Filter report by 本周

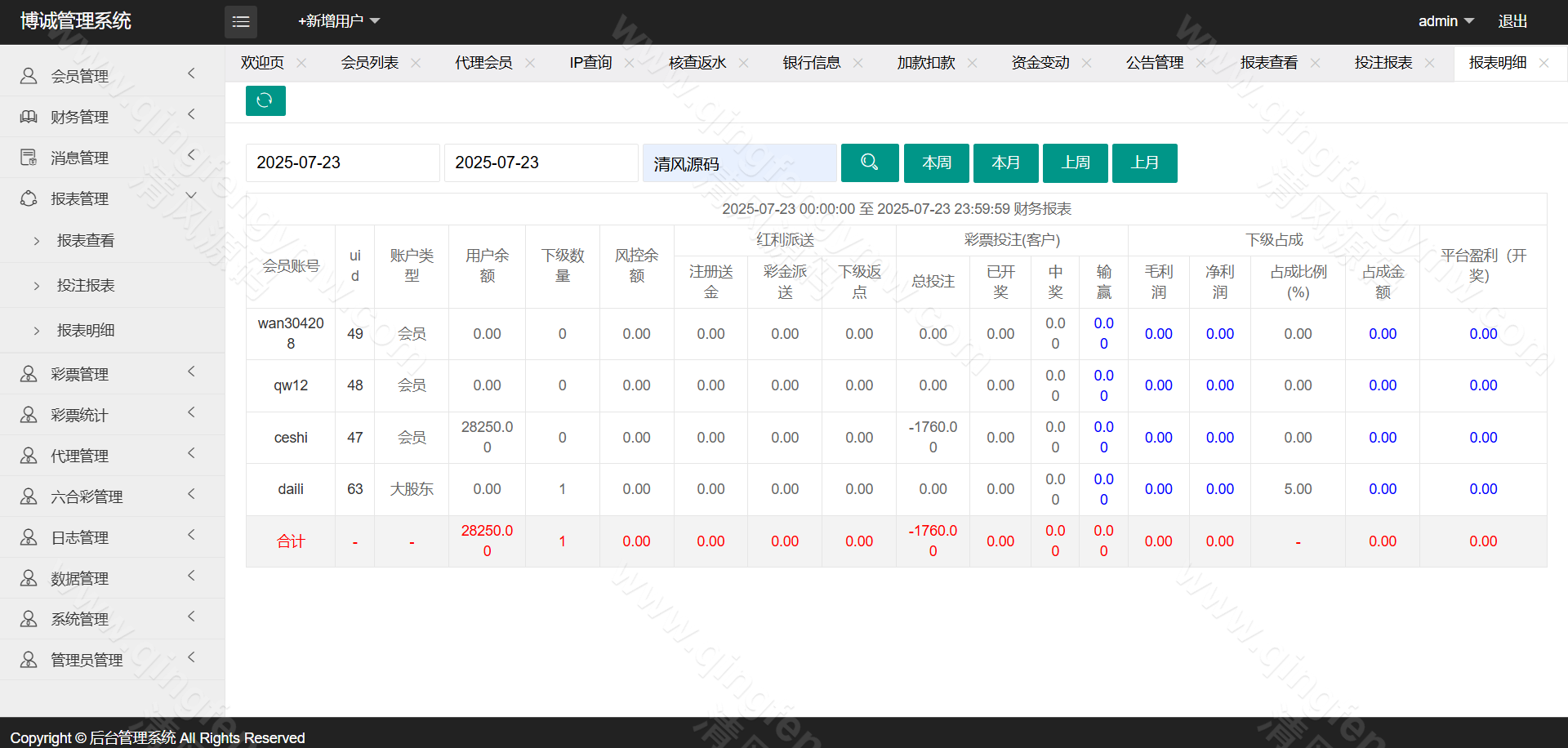click(936, 163)
